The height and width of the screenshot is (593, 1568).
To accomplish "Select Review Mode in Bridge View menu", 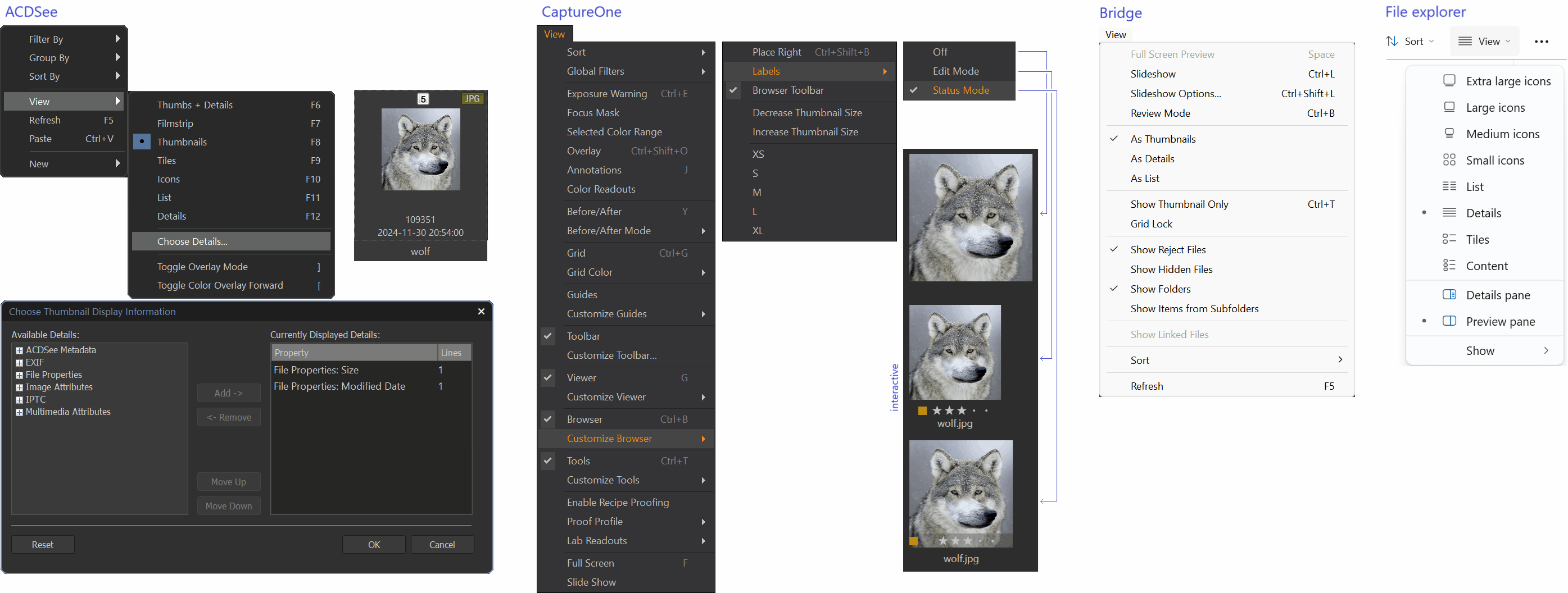I will coord(1226,113).
